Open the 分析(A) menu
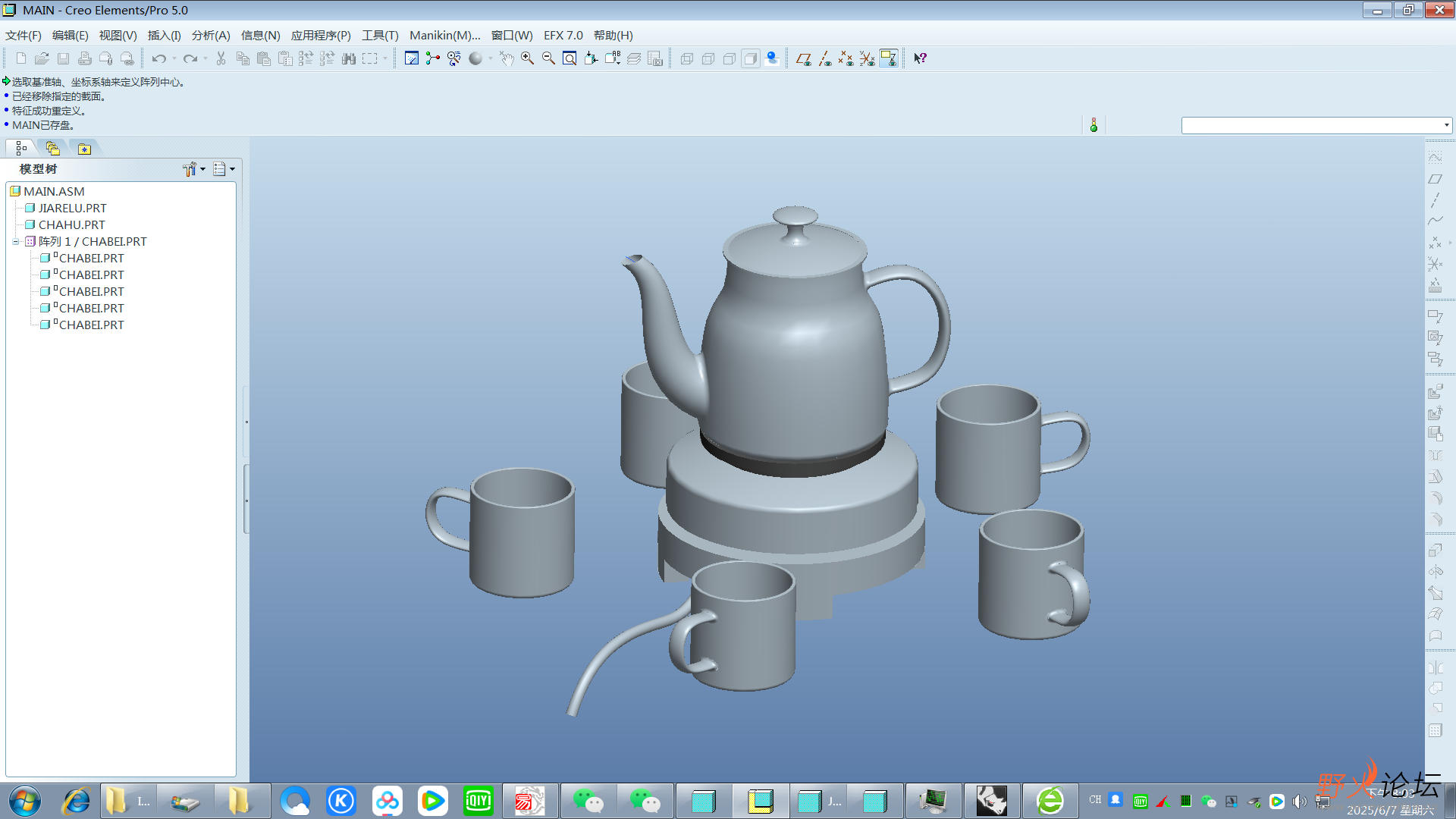This screenshot has width=1456, height=819. (x=211, y=35)
